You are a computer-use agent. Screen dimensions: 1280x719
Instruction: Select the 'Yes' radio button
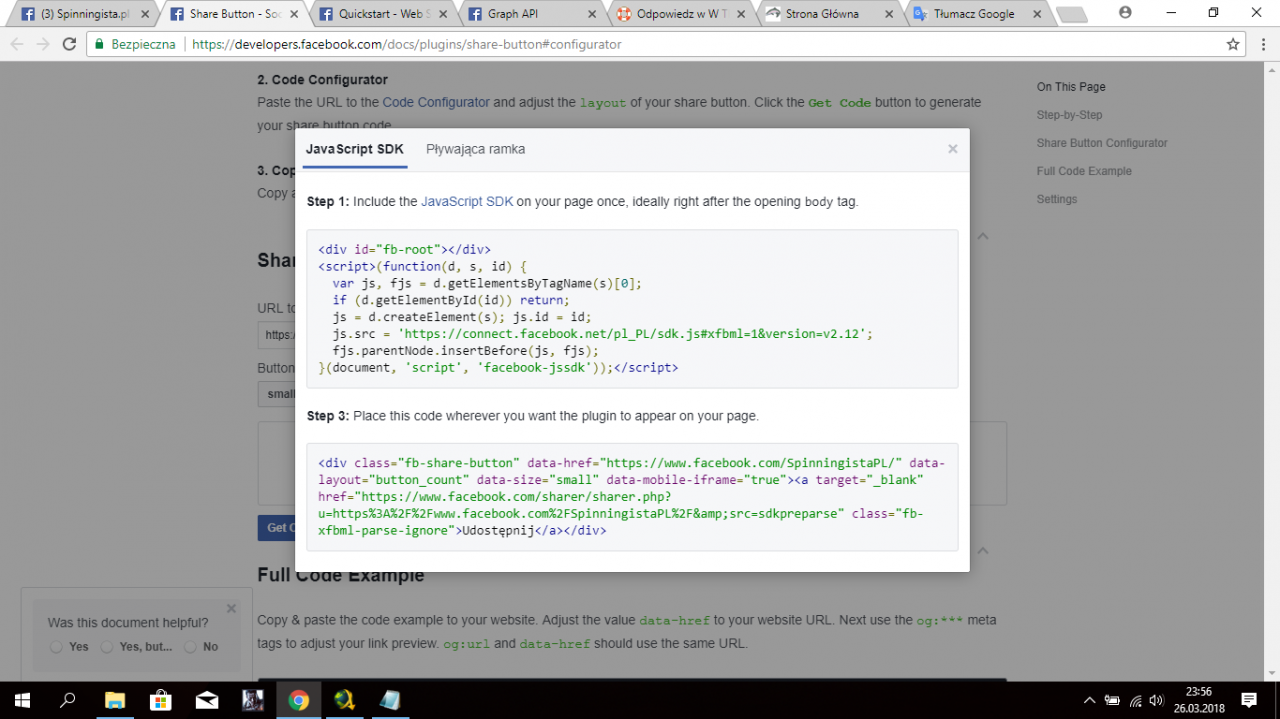coord(56,647)
